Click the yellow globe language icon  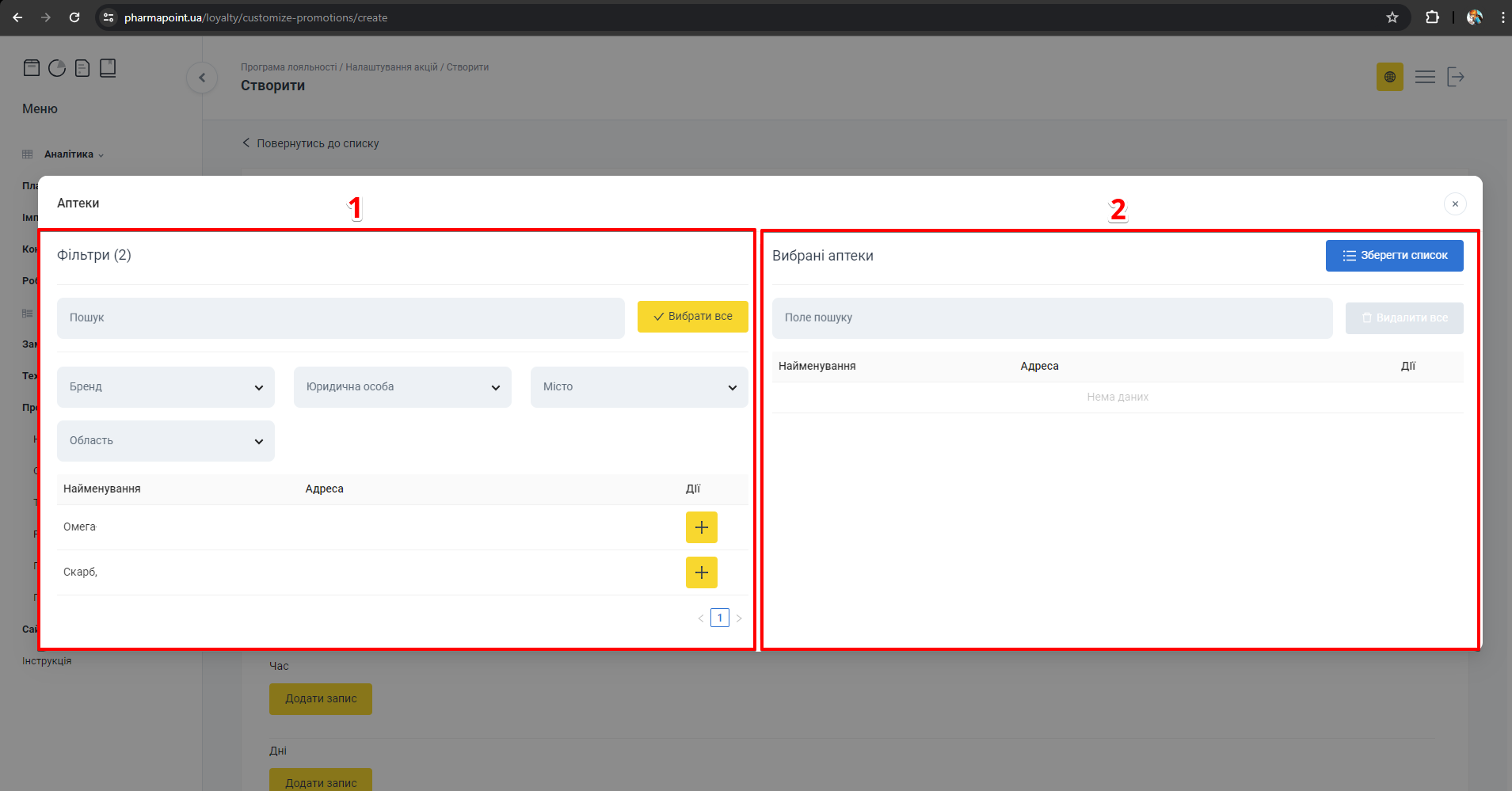coord(1389,77)
